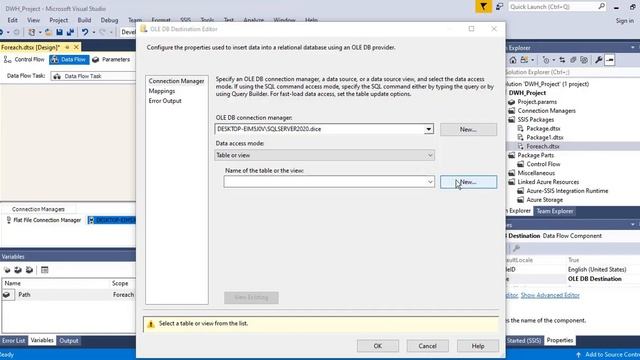Click the notifications flag icon
640x360 pixels.
483,7
